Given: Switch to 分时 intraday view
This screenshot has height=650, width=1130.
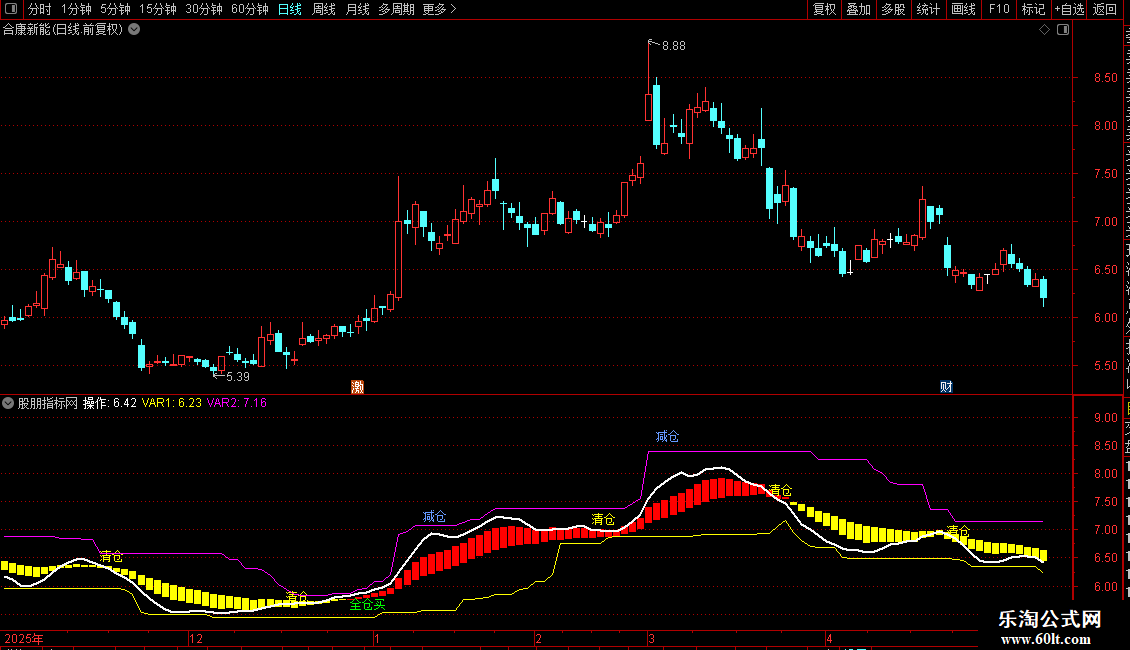Looking at the screenshot, I should [x=40, y=9].
